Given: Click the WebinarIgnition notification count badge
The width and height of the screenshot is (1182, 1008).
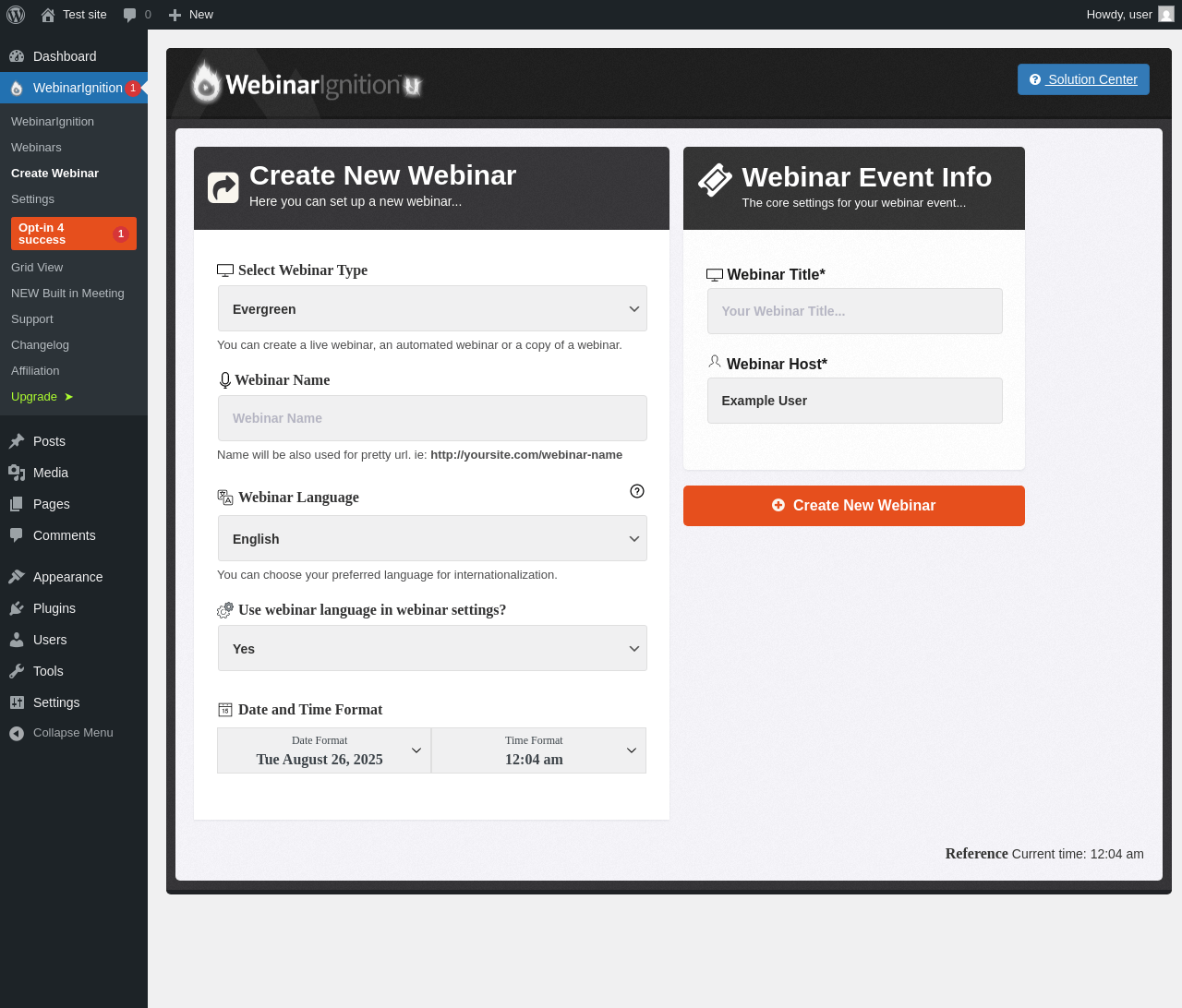Looking at the screenshot, I should [133, 88].
